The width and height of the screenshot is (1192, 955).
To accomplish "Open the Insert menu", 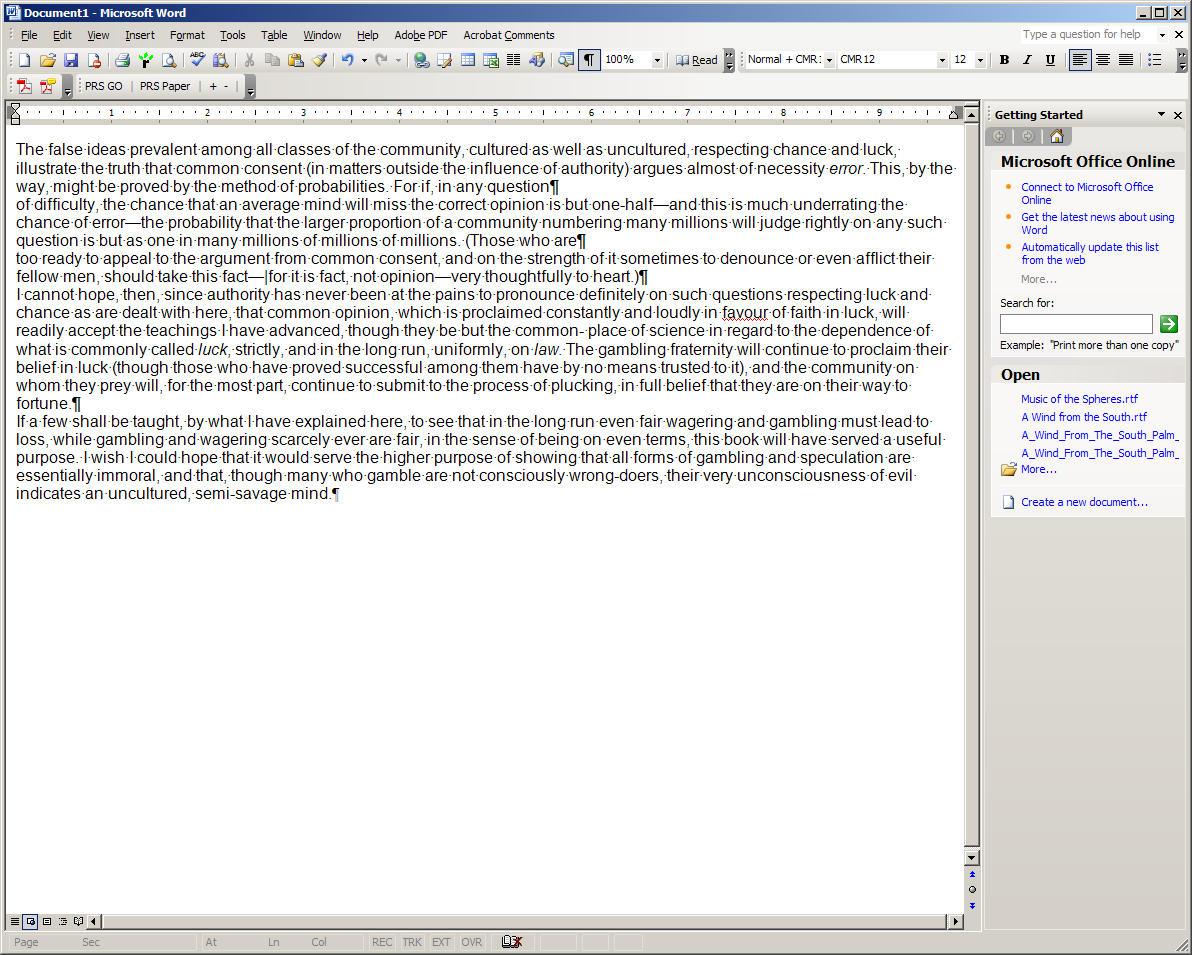I will [x=140, y=35].
